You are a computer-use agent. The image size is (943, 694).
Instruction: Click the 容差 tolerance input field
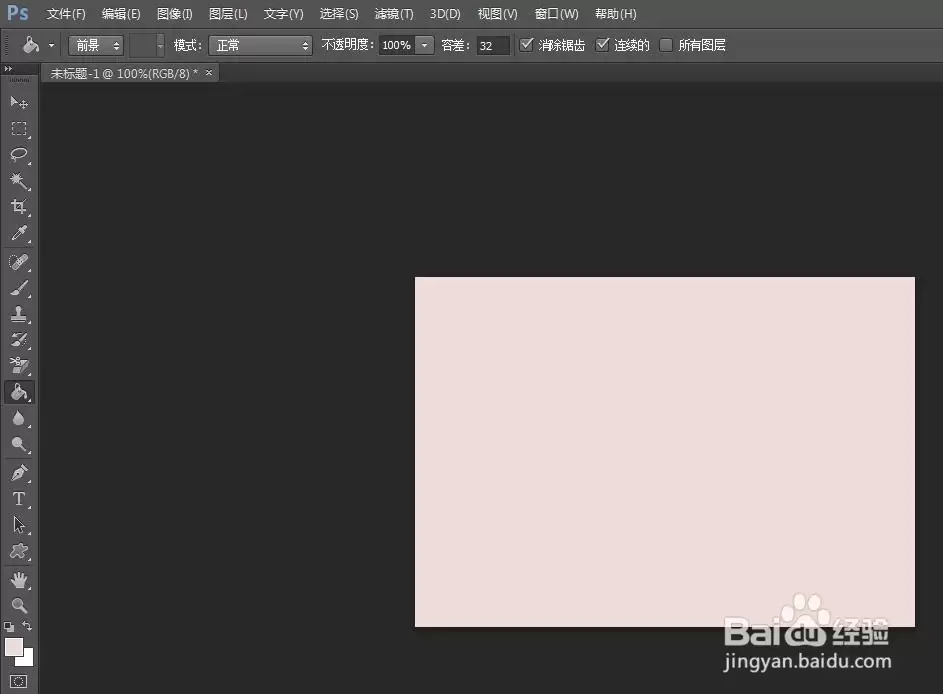493,45
